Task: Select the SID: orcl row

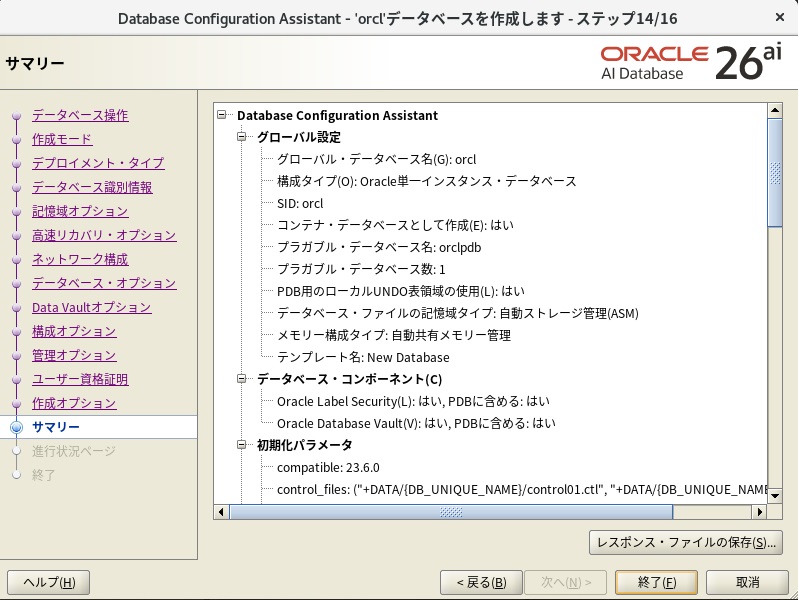Action: point(300,204)
